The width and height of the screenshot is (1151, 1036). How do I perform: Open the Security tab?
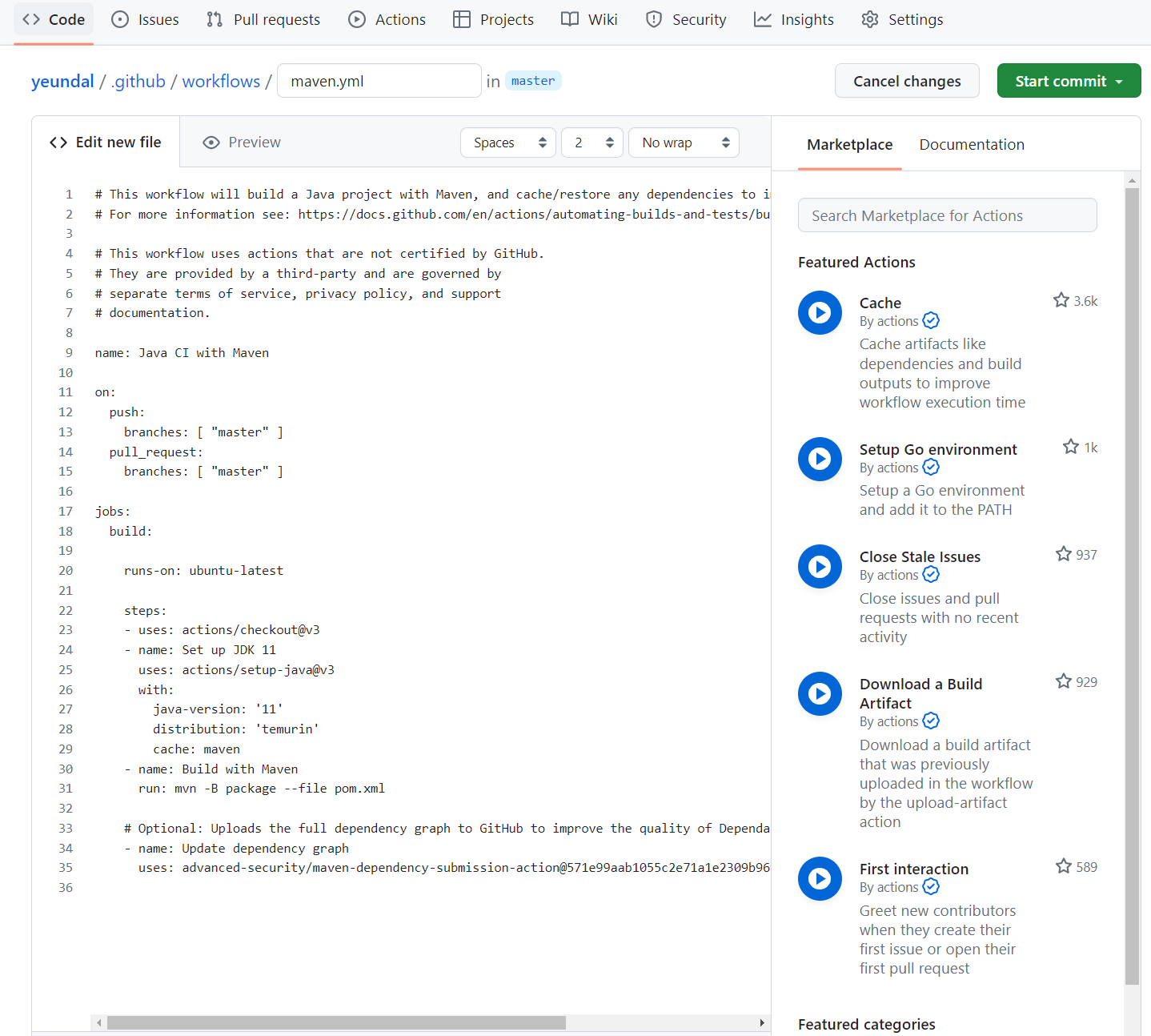tap(686, 20)
